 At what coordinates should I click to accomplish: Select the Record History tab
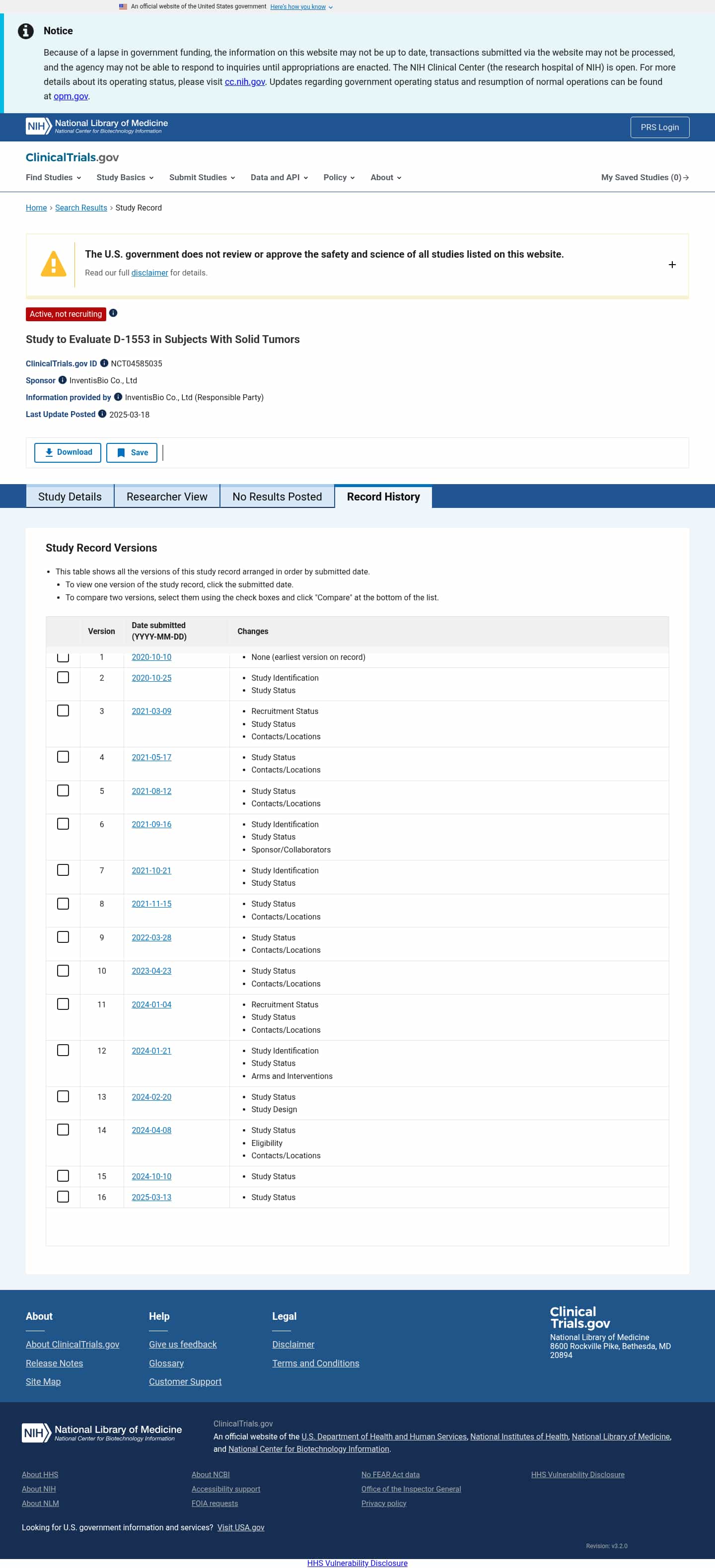[x=383, y=497]
